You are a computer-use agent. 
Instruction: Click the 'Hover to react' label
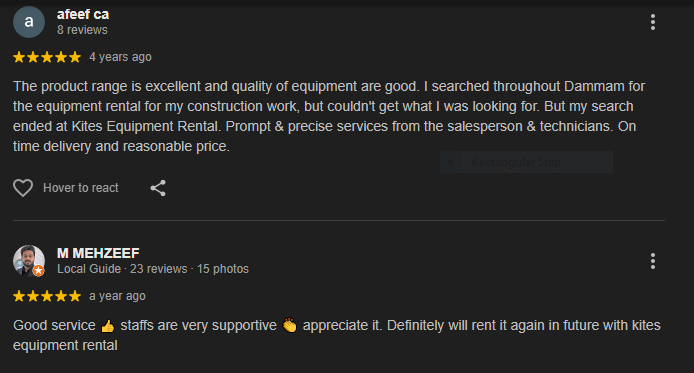(81, 188)
